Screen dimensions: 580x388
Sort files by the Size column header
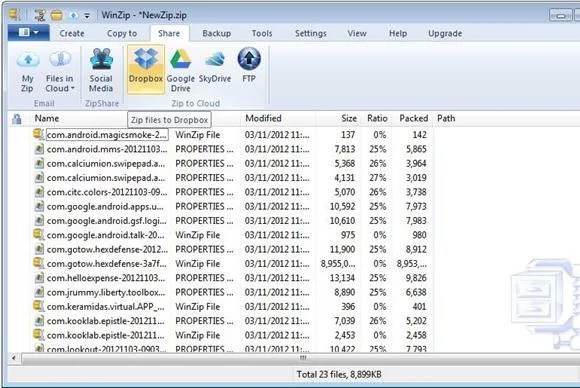point(349,118)
